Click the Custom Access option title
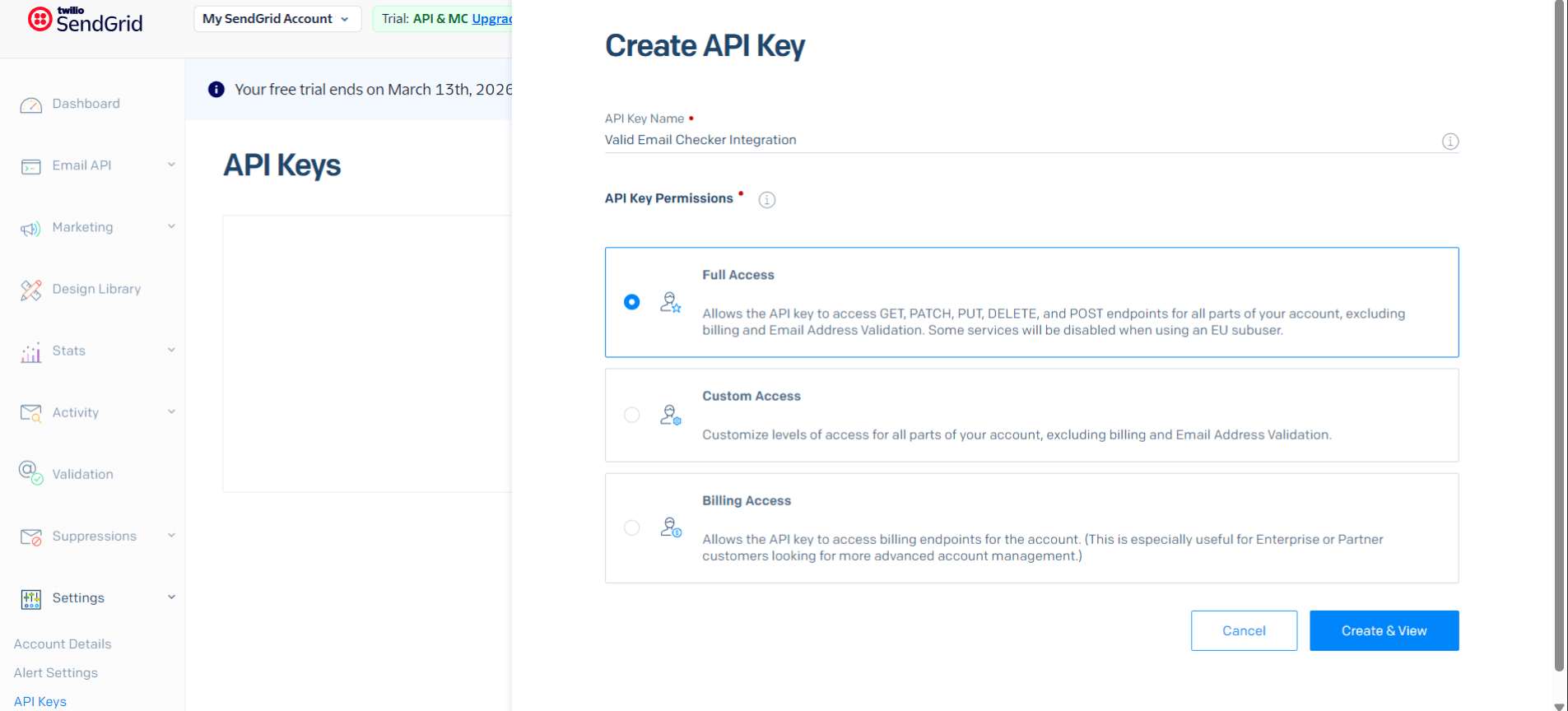This screenshot has width=1568, height=711. click(751, 396)
